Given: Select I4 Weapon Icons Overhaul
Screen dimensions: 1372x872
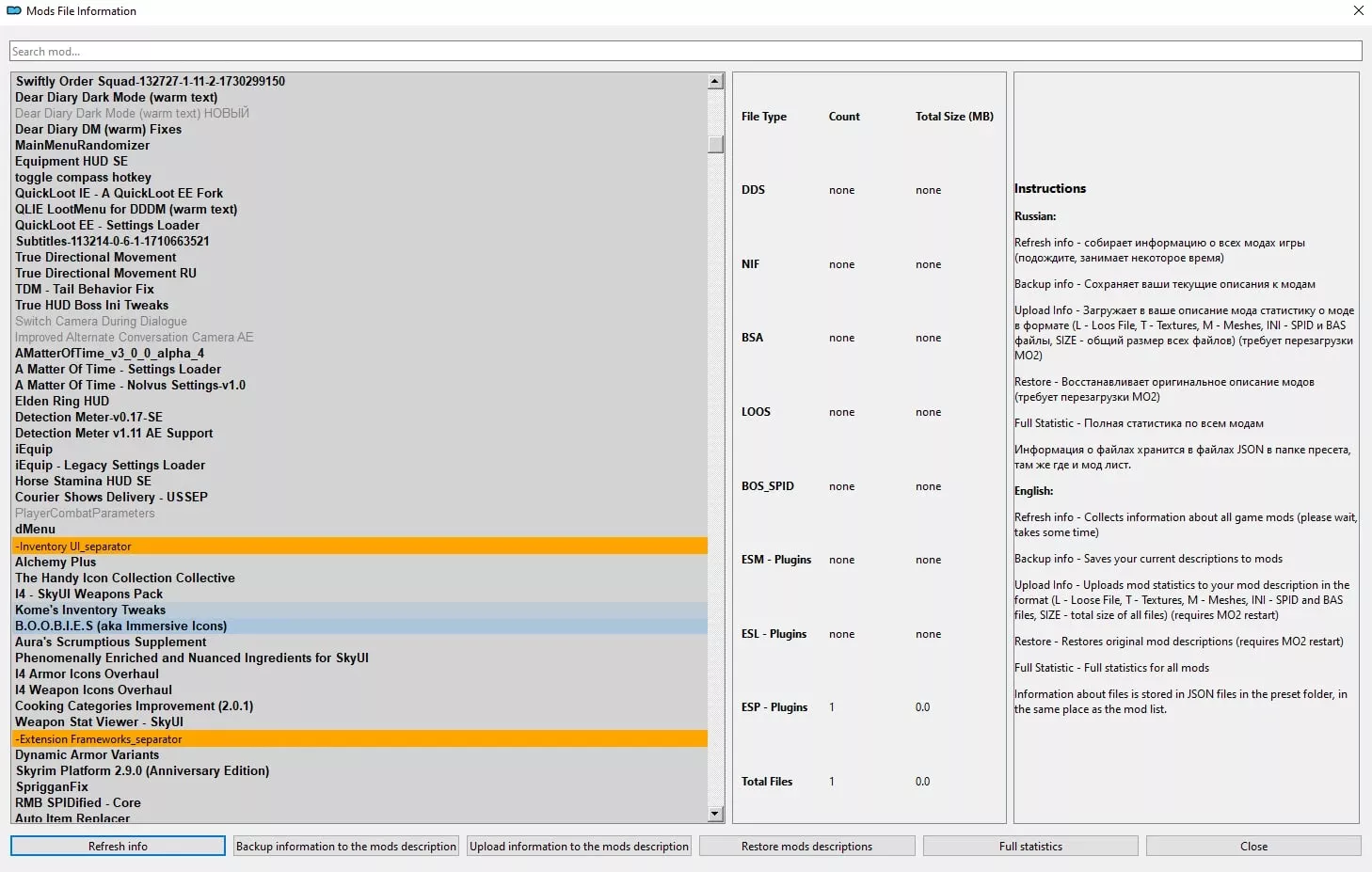Looking at the screenshot, I should pyautogui.click(x=94, y=690).
